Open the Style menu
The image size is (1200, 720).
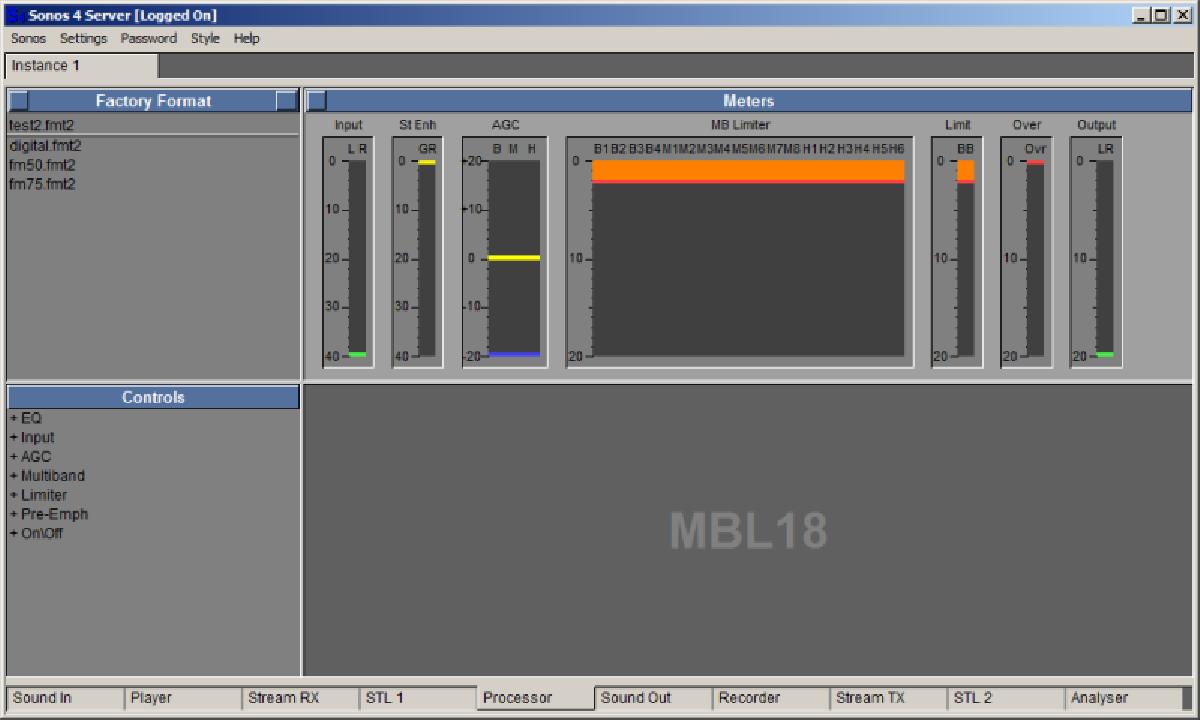pyautogui.click(x=205, y=38)
